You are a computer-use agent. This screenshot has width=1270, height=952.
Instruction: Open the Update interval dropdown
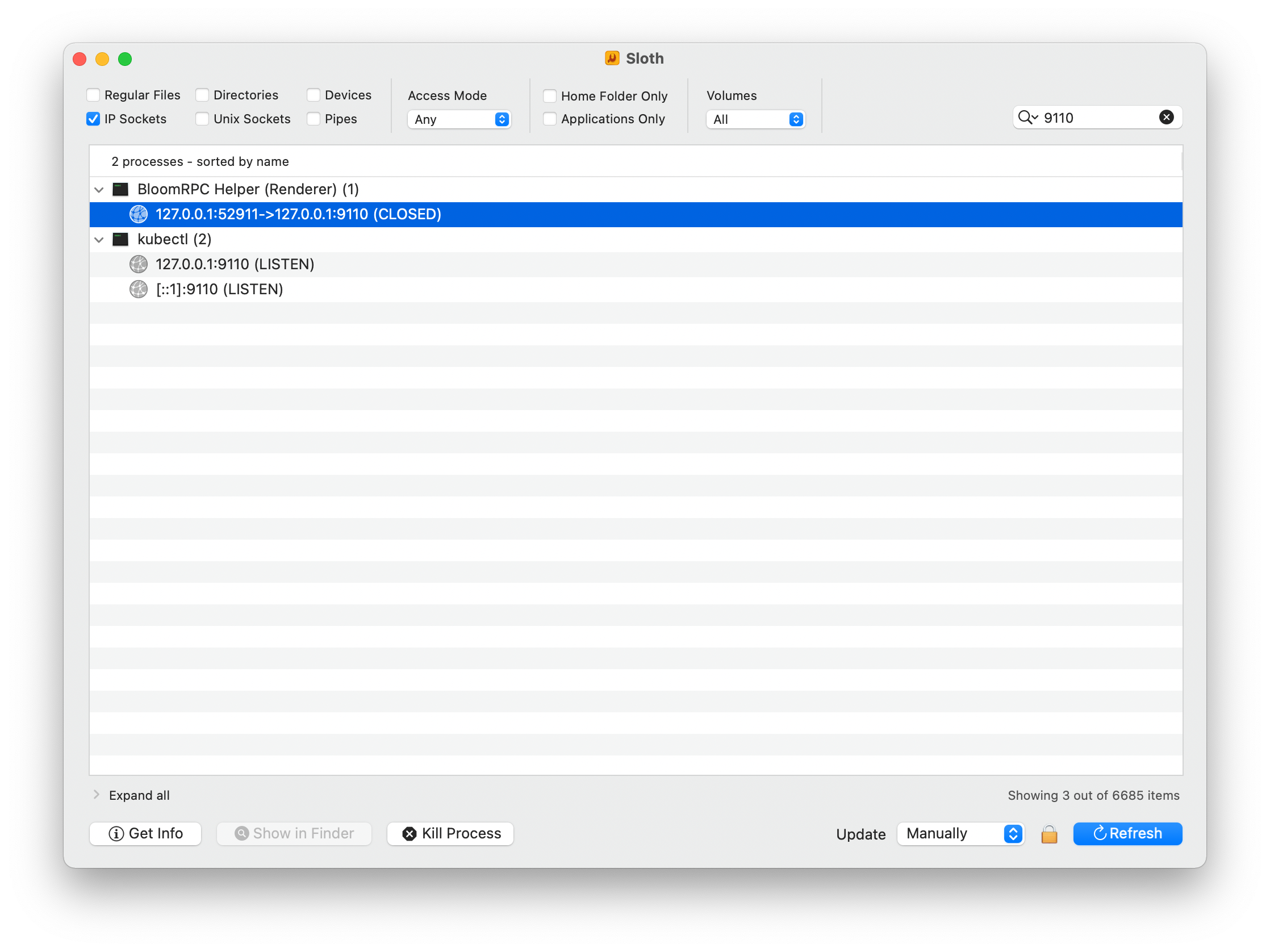pos(960,834)
